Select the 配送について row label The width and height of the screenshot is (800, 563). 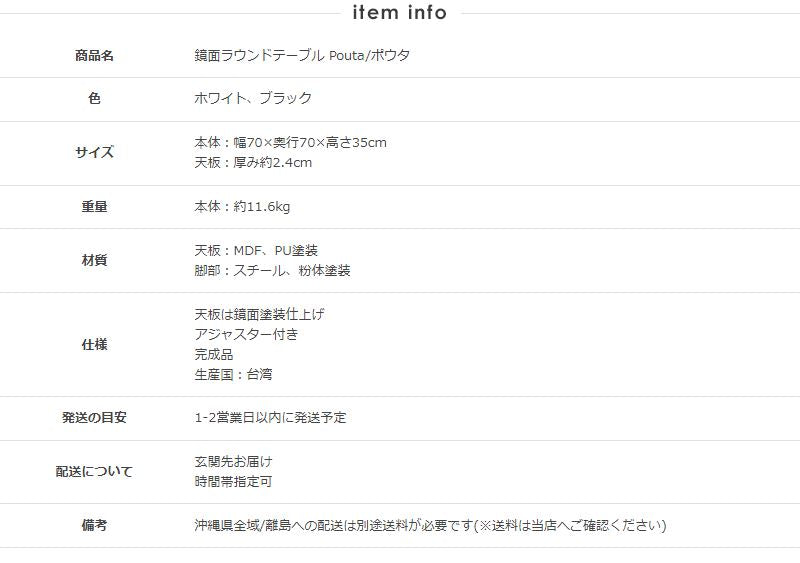pyautogui.click(x=94, y=472)
